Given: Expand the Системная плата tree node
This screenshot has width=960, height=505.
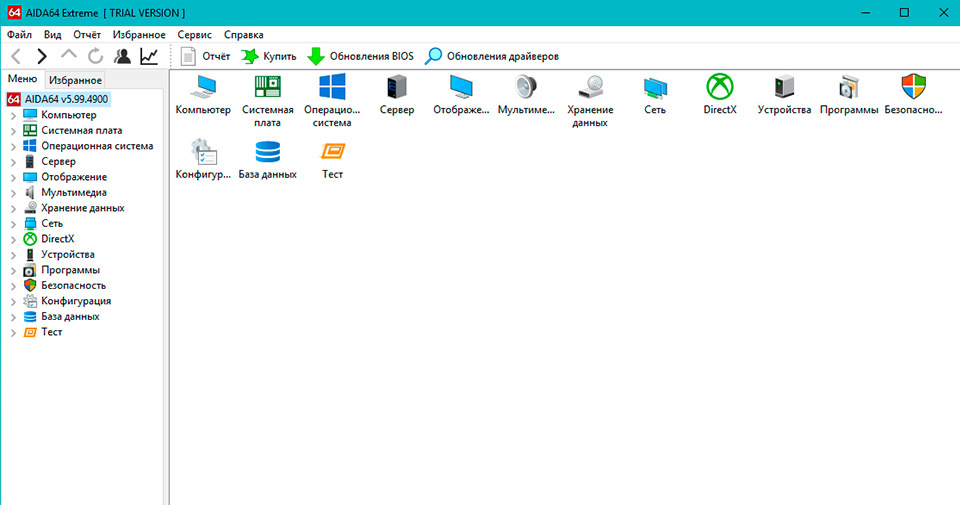Looking at the screenshot, I should [x=13, y=130].
